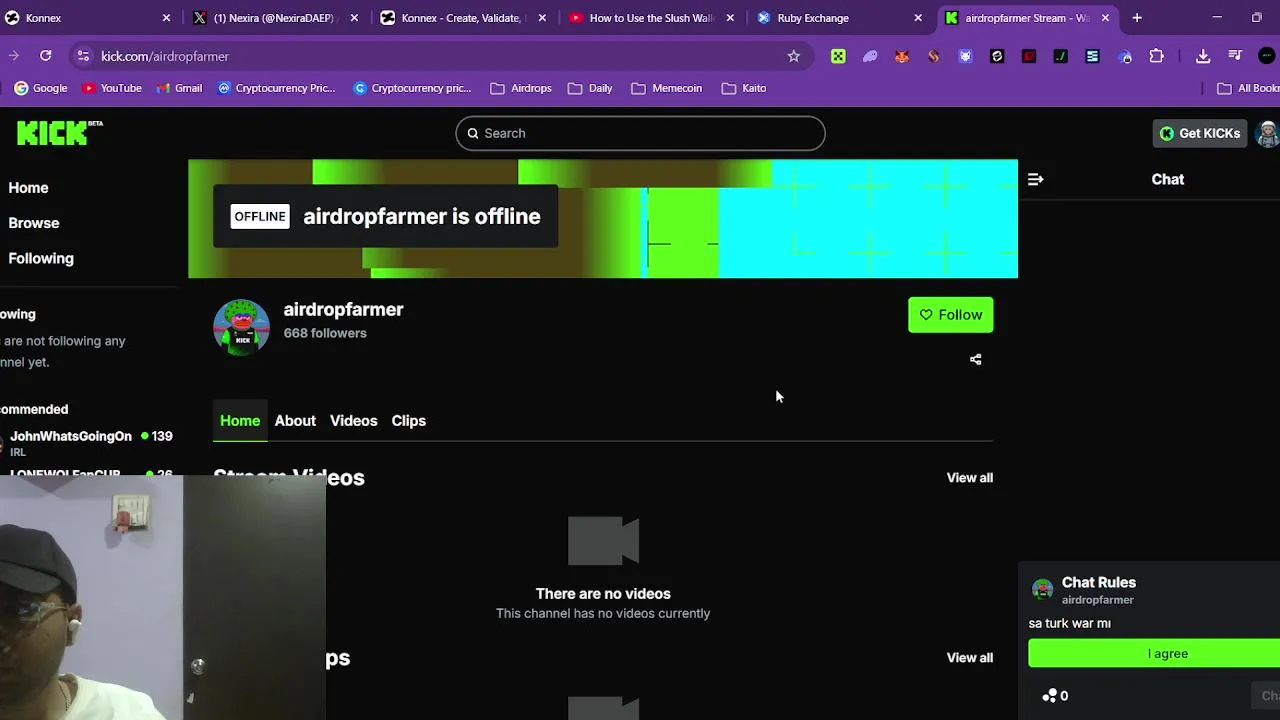The width and height of the screenshot is (1280, 720).
Task: Bookmark this page with the star icon
Action: click(794, 56)
